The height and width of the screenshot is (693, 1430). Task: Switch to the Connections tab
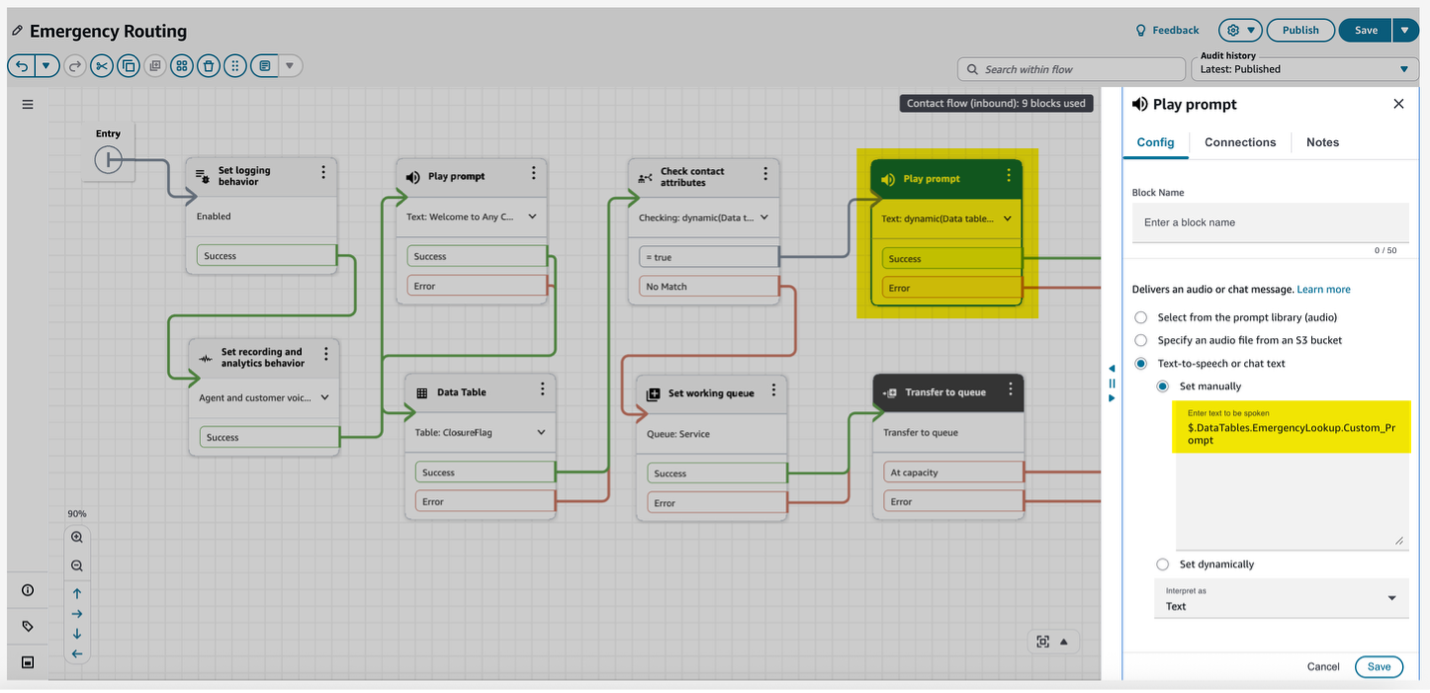pos(1240,142)
